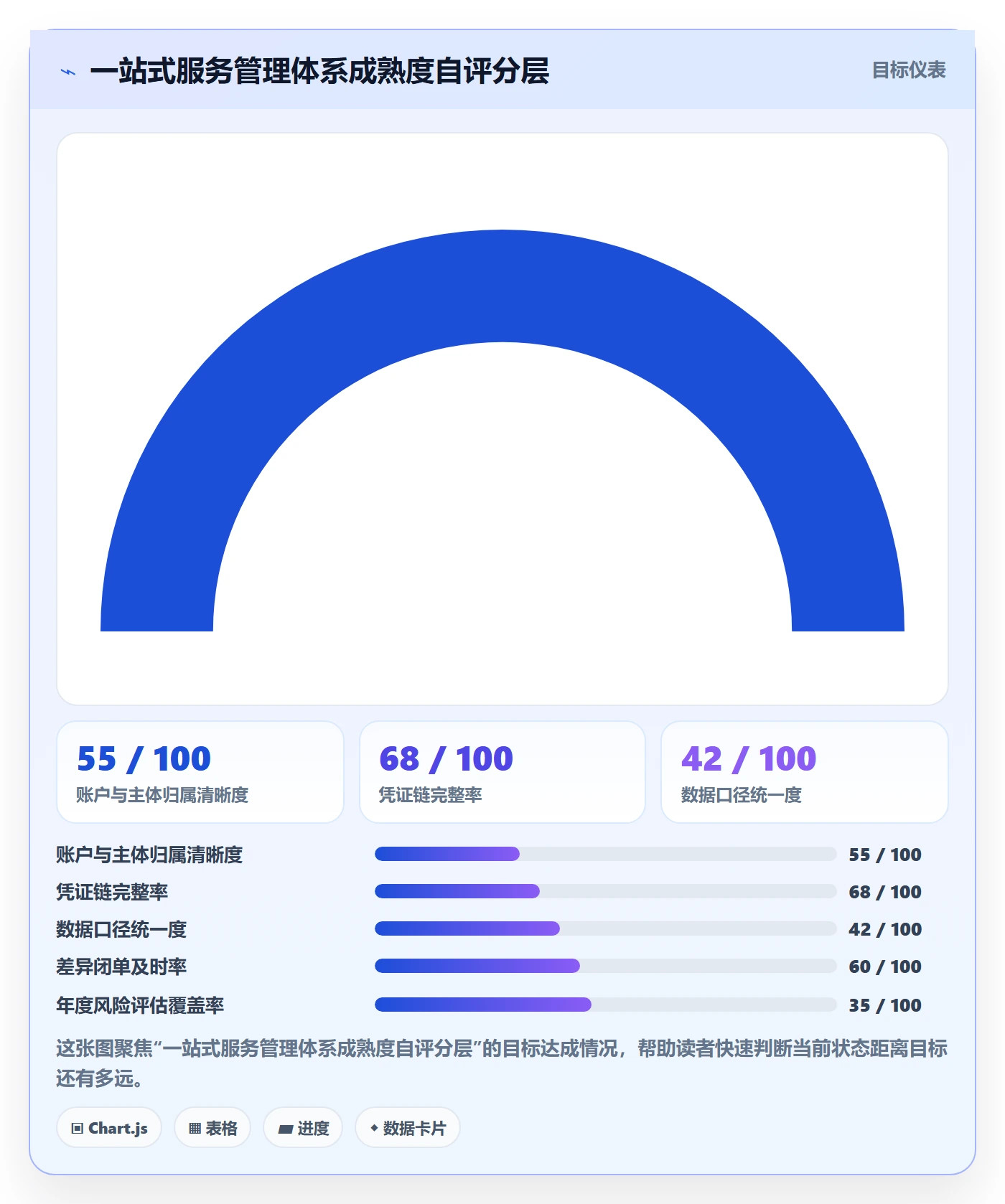Click the 年度风险评估覆盖率 row label
The image size is (1005, 1204).
[140, 1005]
